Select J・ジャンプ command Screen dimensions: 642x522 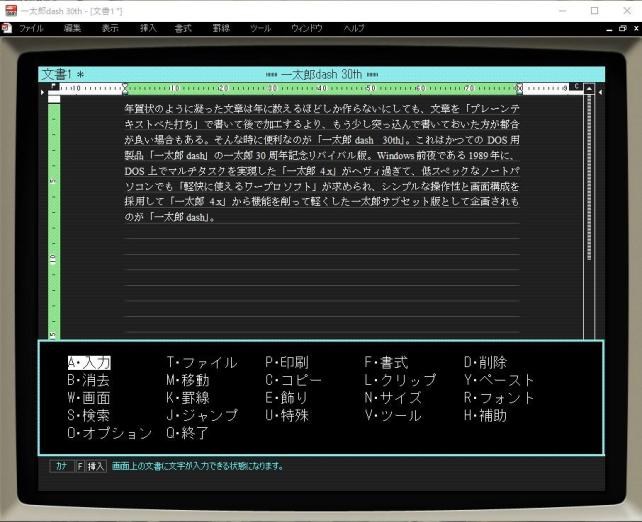pos(202,415)
